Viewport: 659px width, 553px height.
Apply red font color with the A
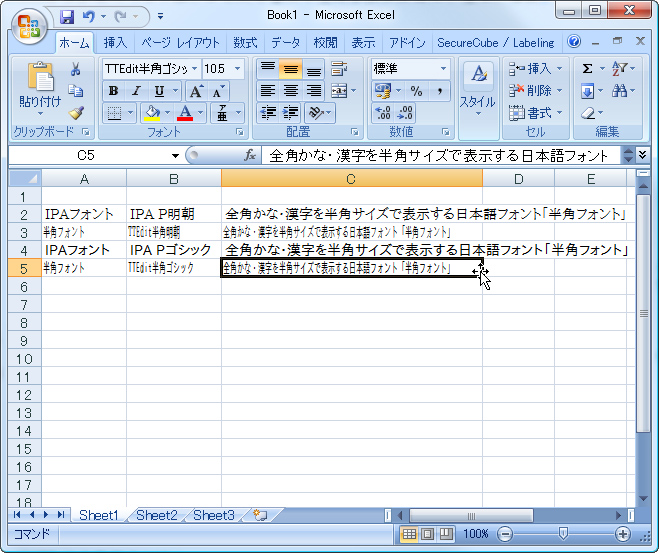coord(185,113)
